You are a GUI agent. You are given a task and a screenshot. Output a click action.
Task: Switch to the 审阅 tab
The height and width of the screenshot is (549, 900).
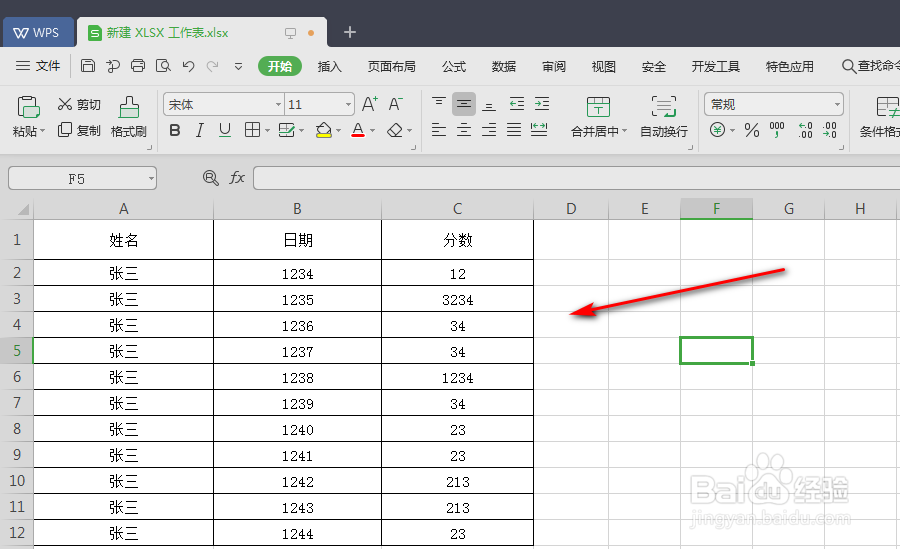coord(553,67)
